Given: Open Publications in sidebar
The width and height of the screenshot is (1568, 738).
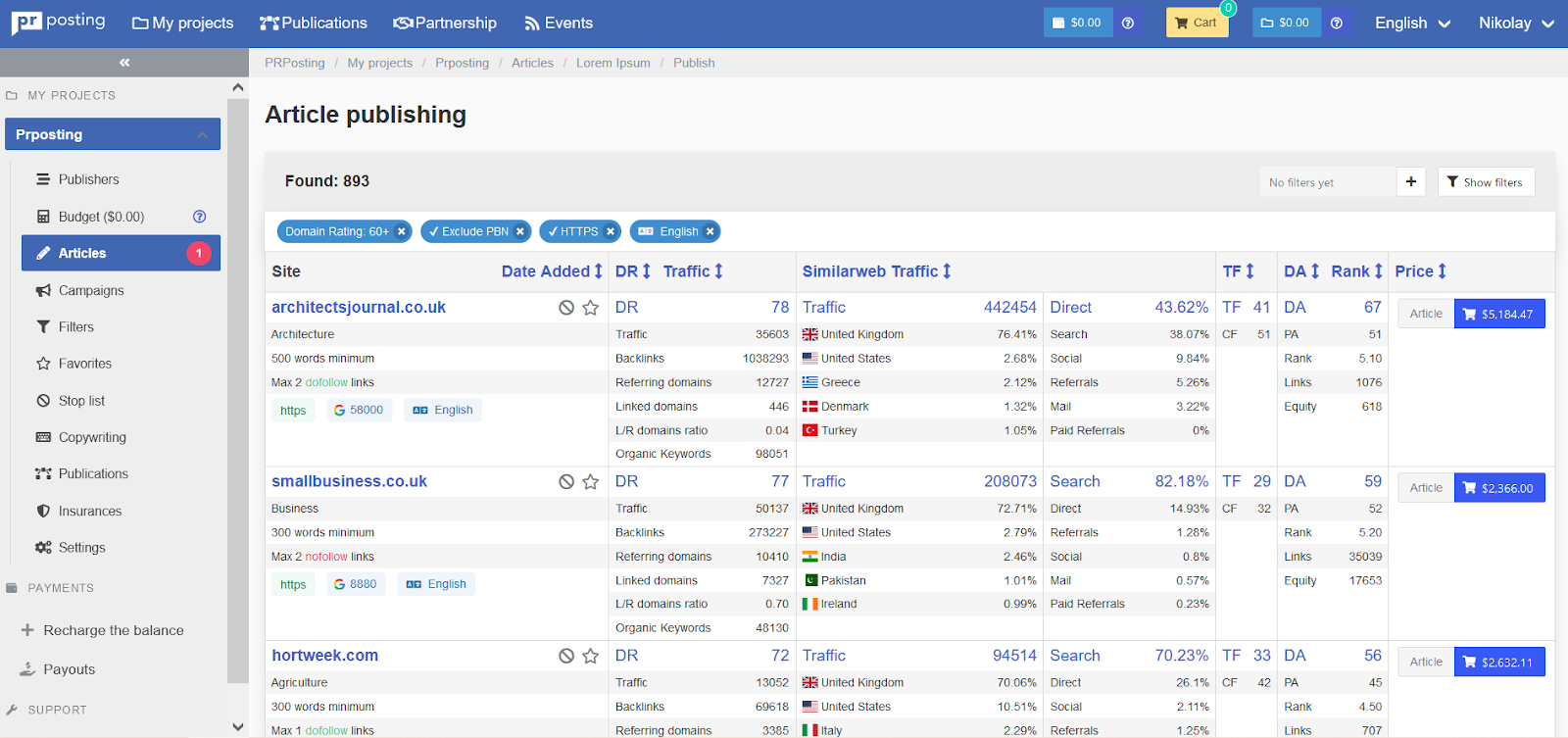Looking at the screenshot, I should (93, 473).
